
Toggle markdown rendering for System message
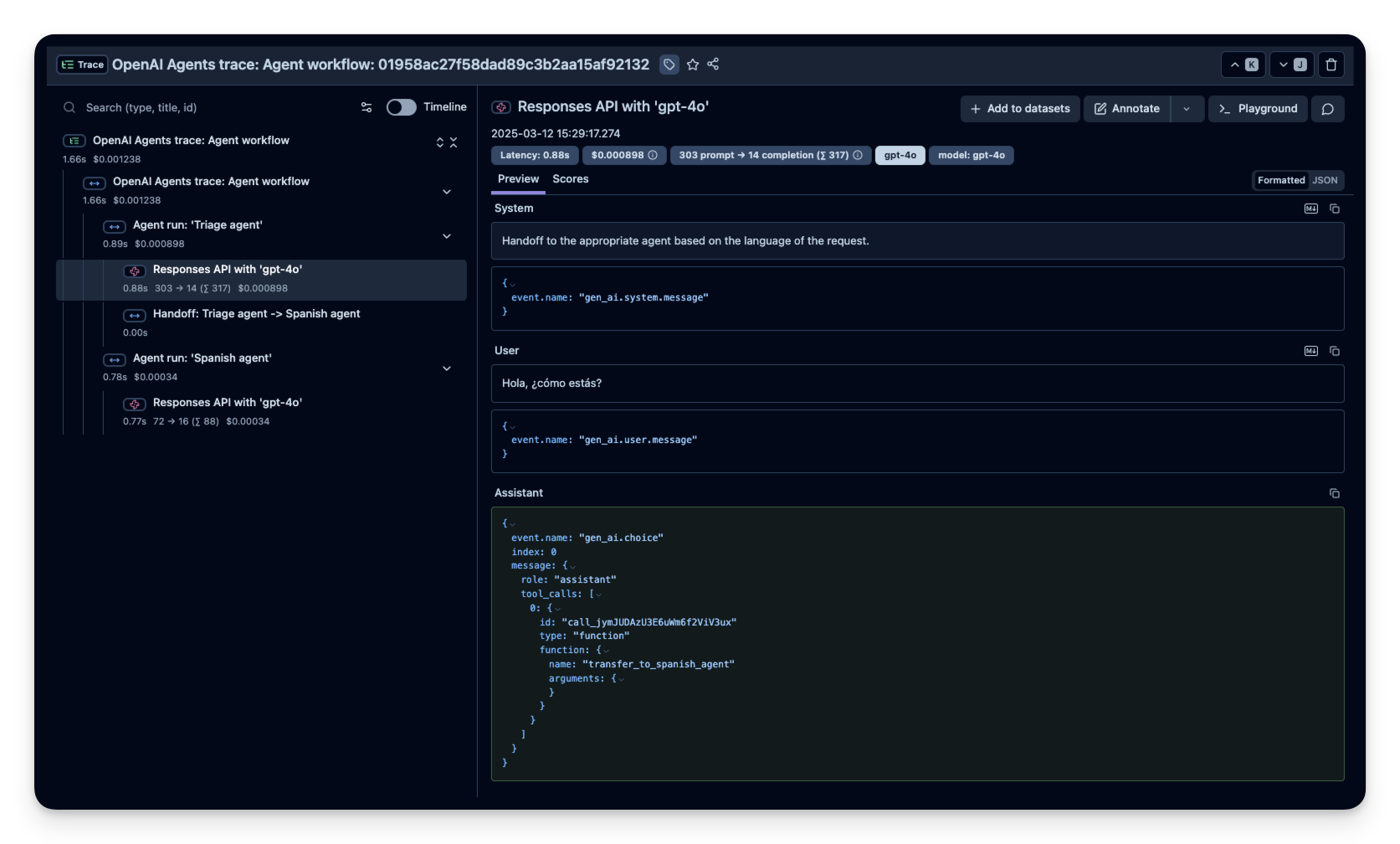coord(1311,208)
